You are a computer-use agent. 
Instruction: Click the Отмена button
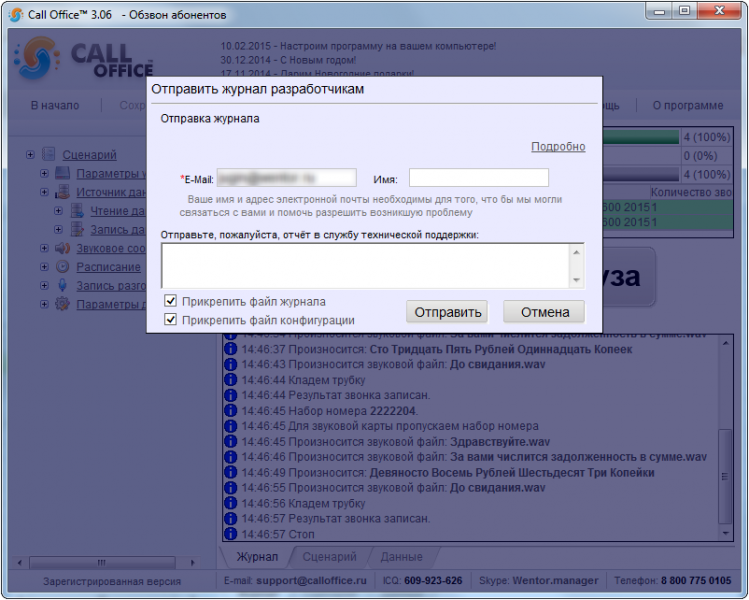pyautogui.click(x=545, y=312)
